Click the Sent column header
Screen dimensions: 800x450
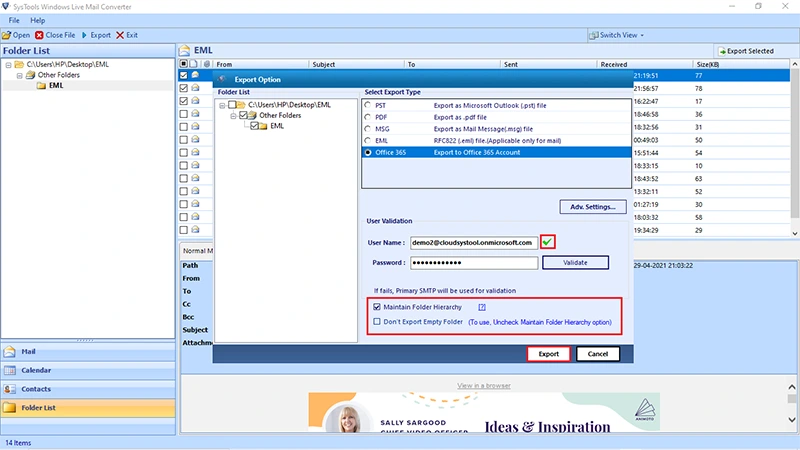click(548, 64)
